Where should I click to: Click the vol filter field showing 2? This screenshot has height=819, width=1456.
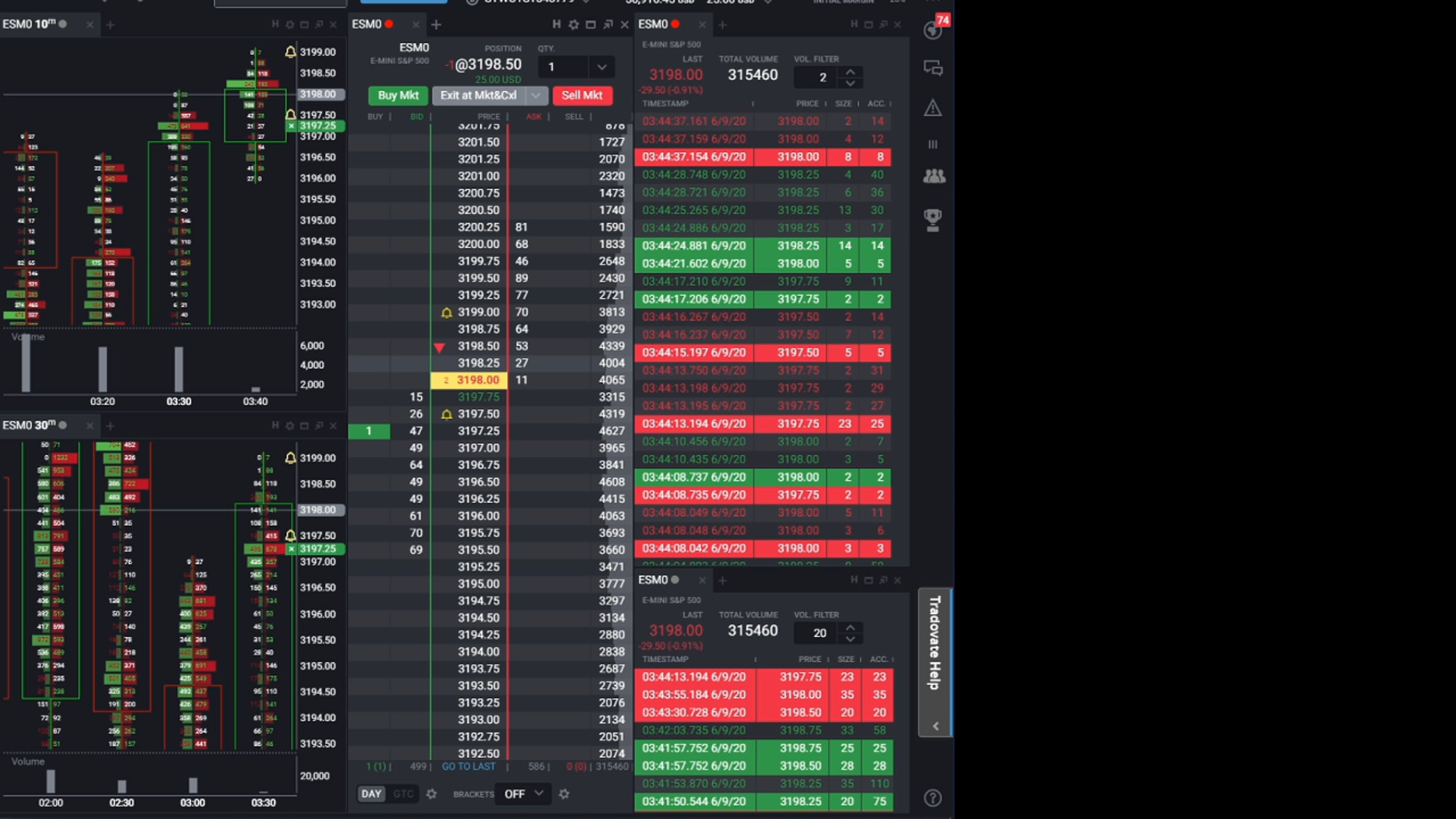click(817, 77)
